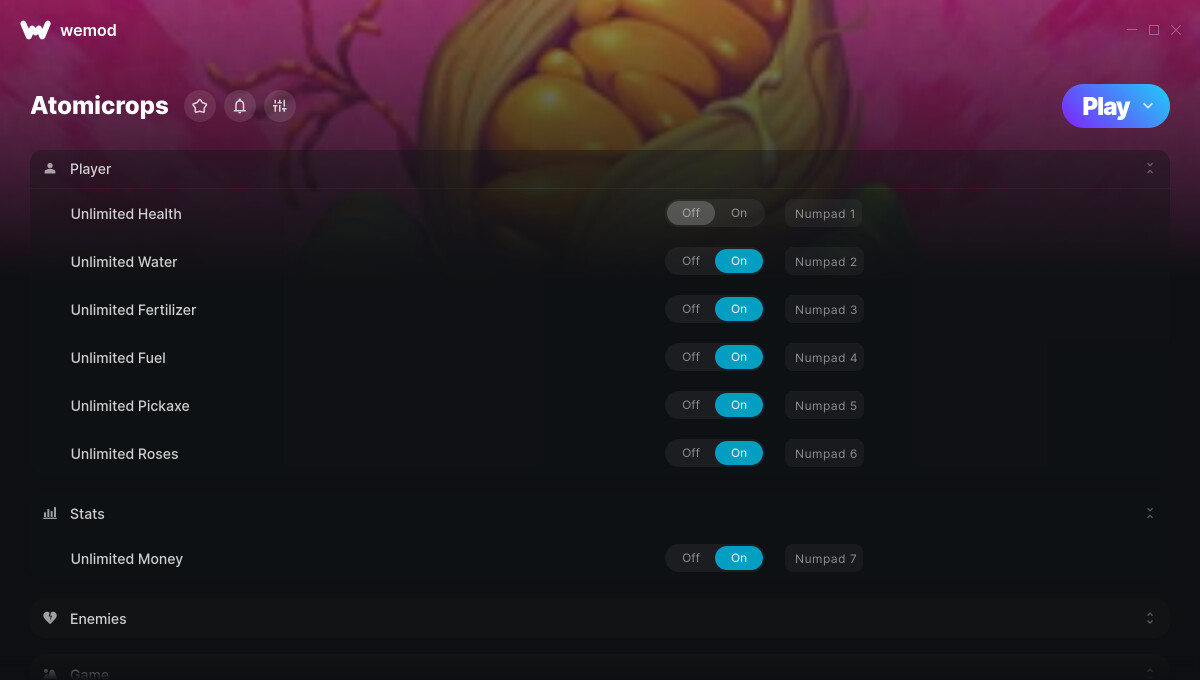Click the Stats bar chart icon
The height and width of the screenshot is (680, 1200).
point(50,513)
